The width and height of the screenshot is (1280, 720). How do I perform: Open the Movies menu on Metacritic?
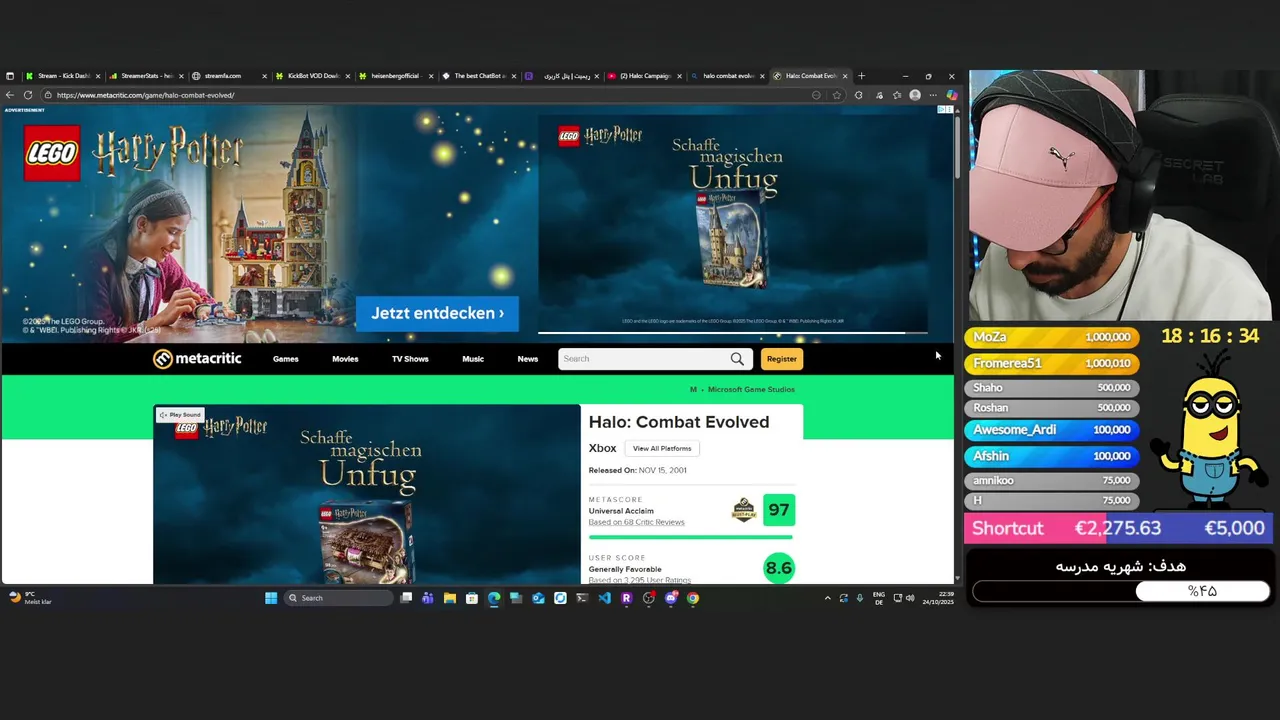click(345, 359)
